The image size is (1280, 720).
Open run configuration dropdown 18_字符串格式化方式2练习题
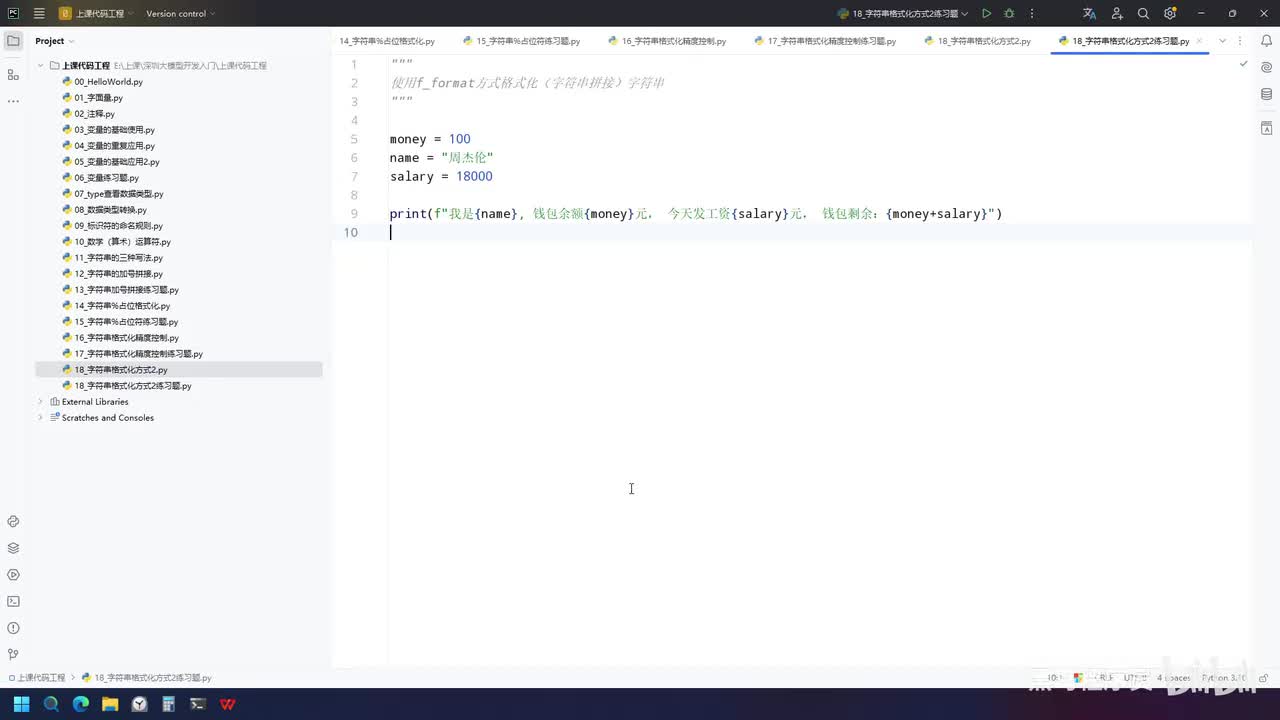point(903,14)
